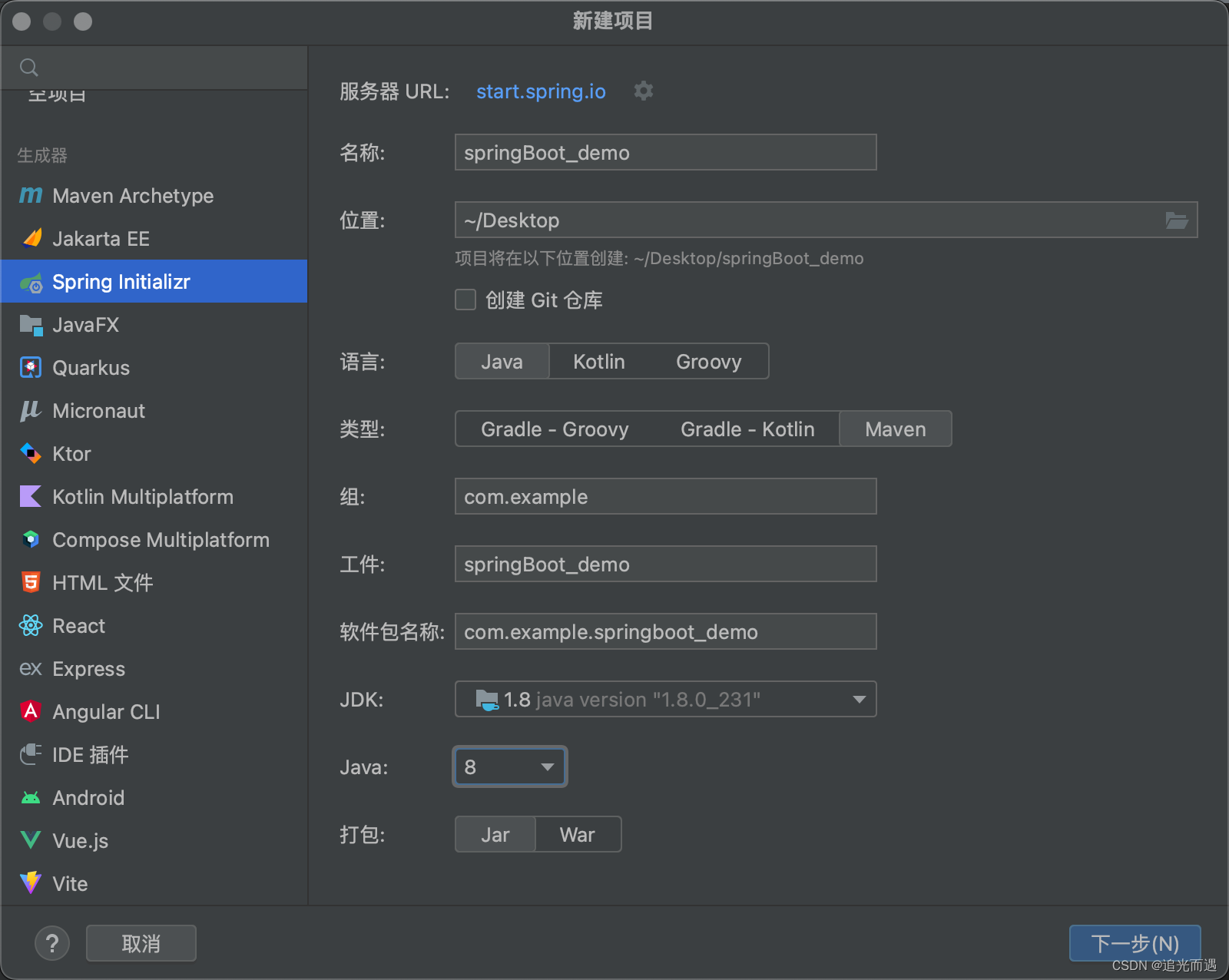1229x980 pixels.
Task: Select Micronaut in the generator list
Action: pyautogui.click(x=154, y=411)
